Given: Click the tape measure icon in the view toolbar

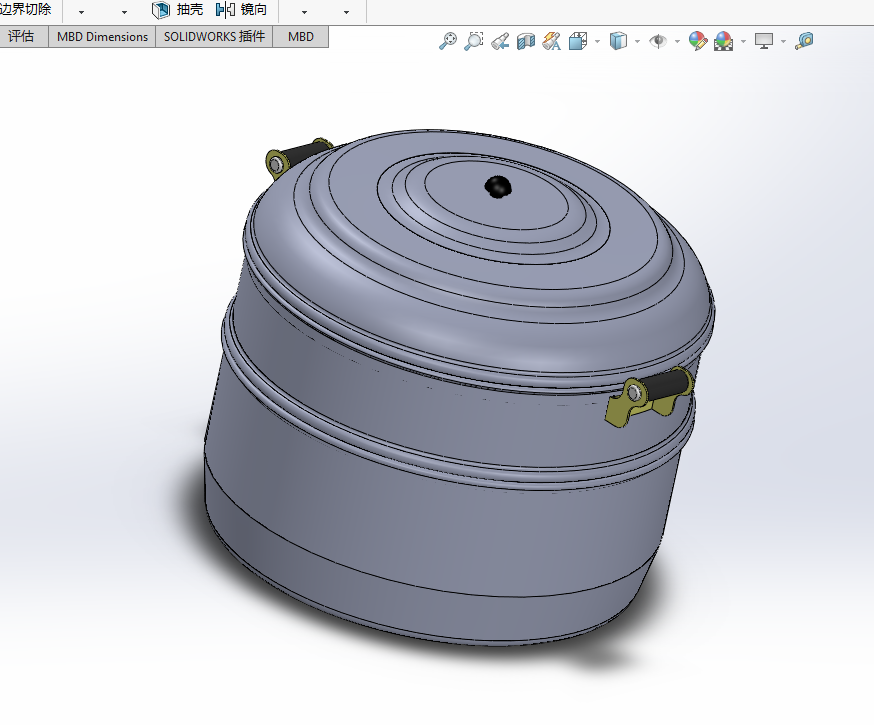Looking at the screenshot, I should click(x=804, y=41).
